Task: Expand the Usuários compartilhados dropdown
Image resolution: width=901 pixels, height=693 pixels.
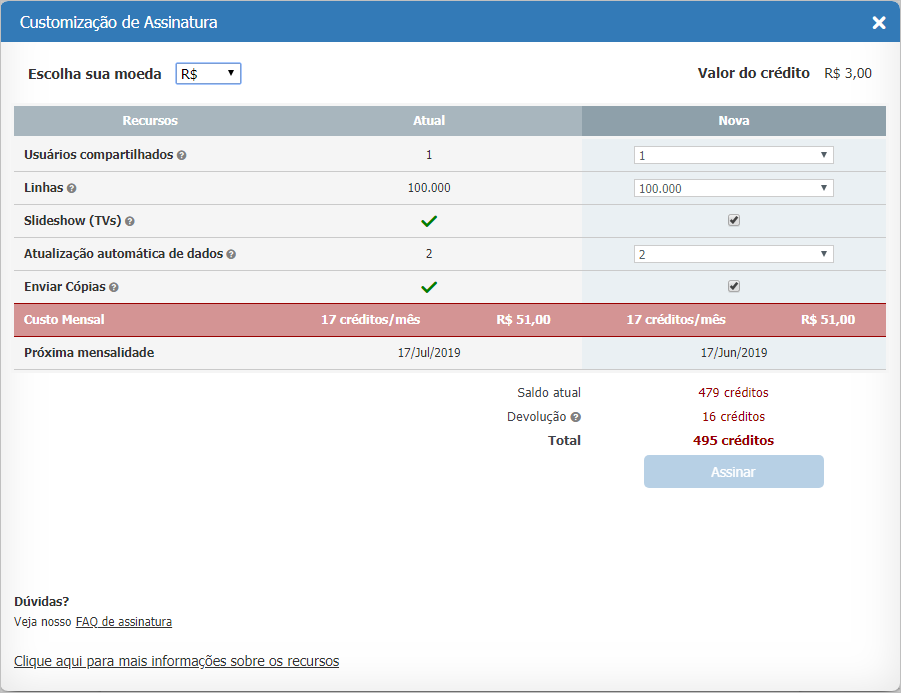Action: [733, 154]
